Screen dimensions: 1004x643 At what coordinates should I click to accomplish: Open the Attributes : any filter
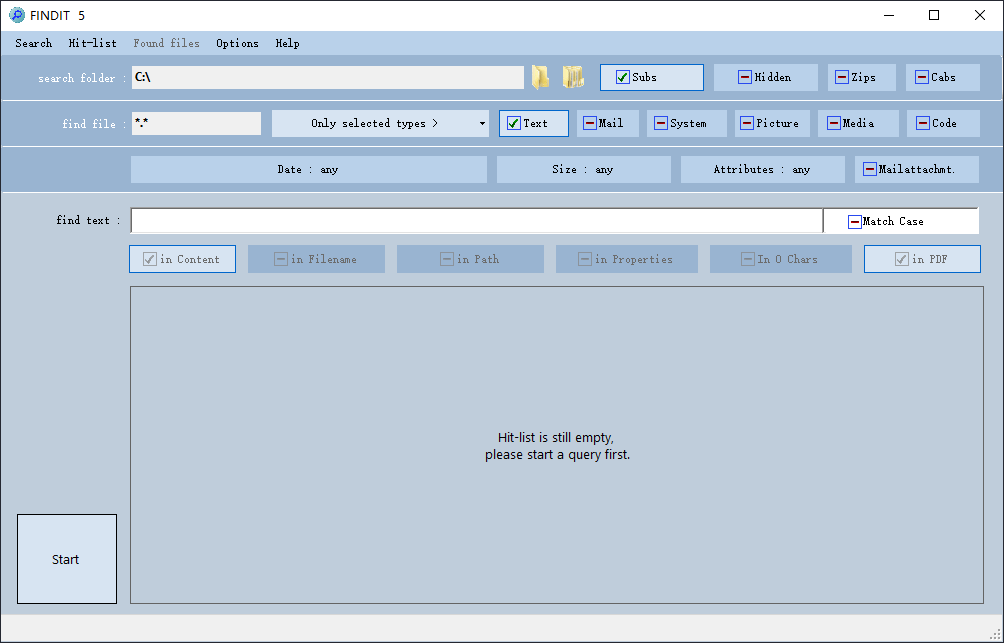point(763,170)
